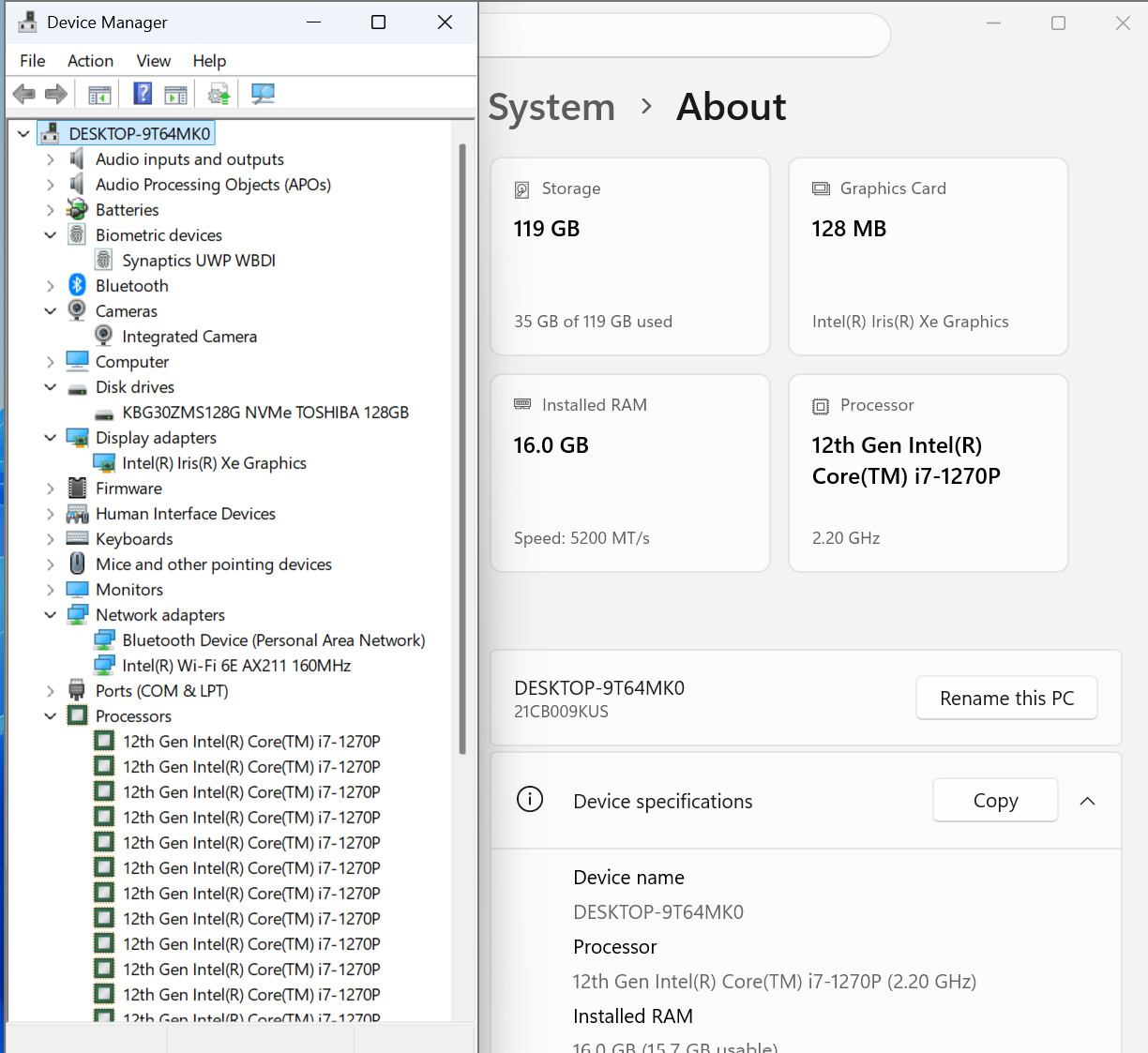
Task: Click the Network adapters category icon
Action: coord(77,615)
